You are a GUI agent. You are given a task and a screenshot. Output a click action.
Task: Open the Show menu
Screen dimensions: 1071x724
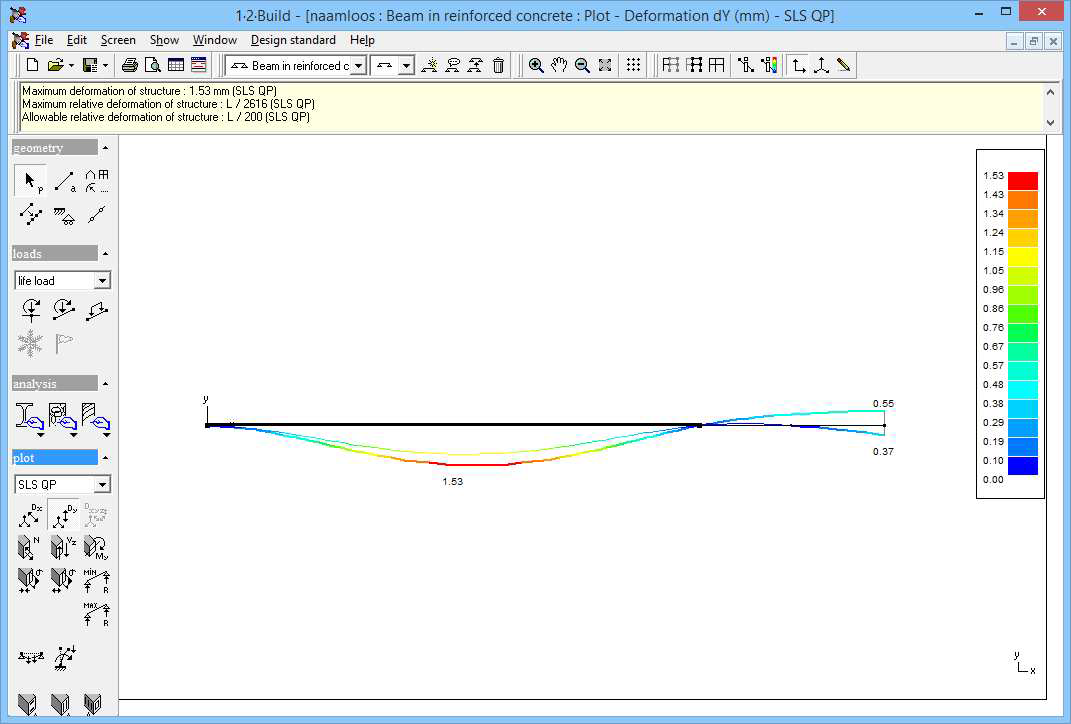pos(164,40)
